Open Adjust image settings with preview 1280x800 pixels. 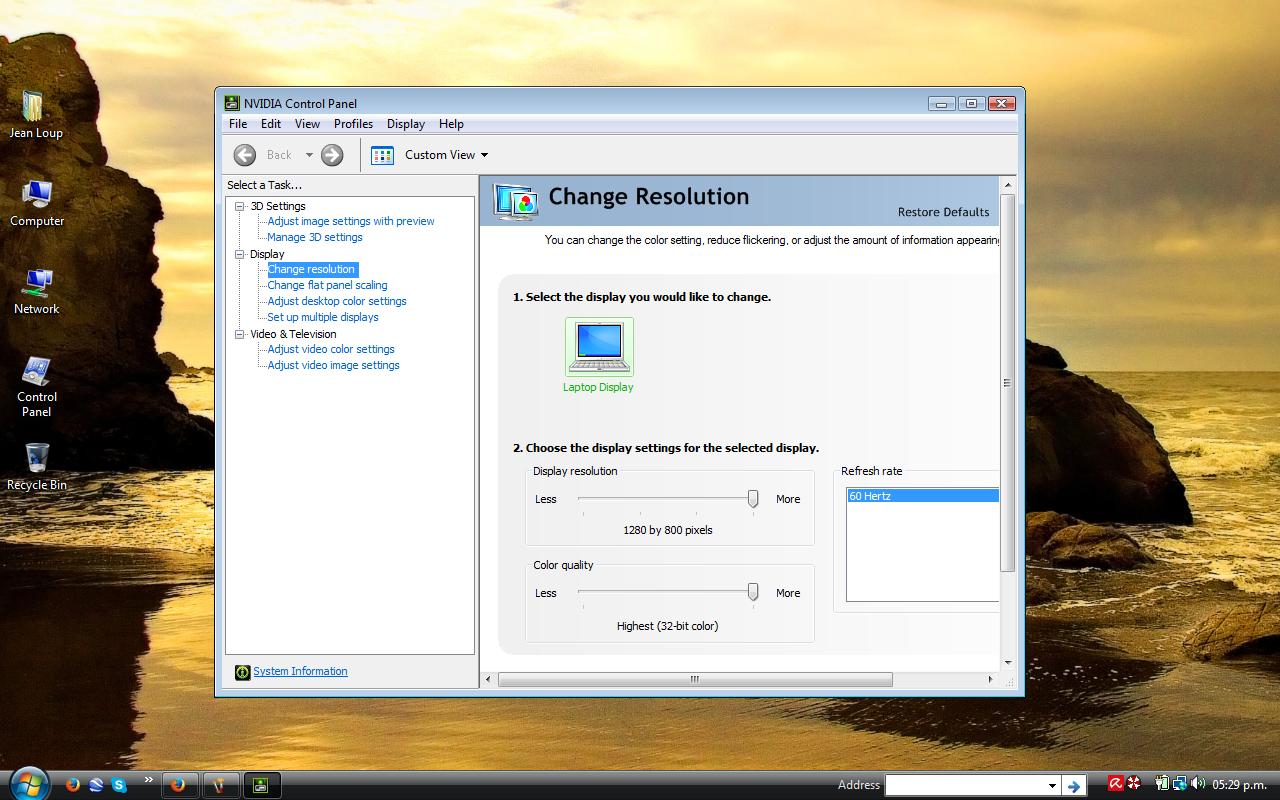coord(351,221)
